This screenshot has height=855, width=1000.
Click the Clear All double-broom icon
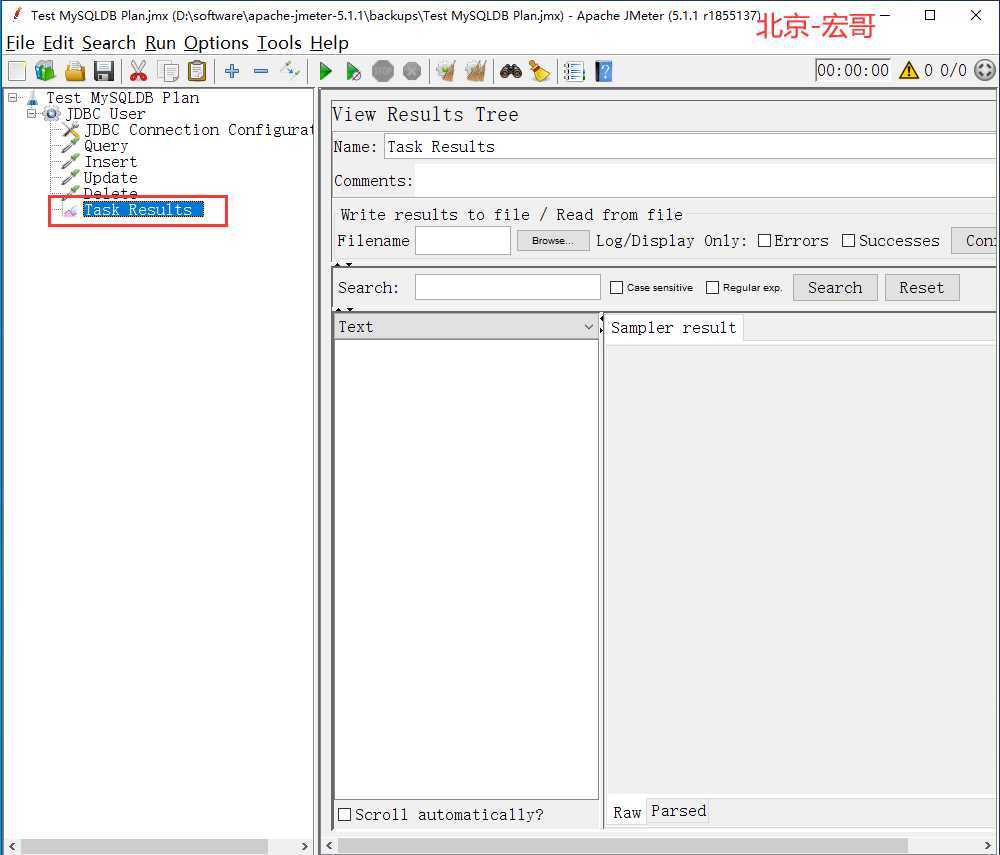476,71
